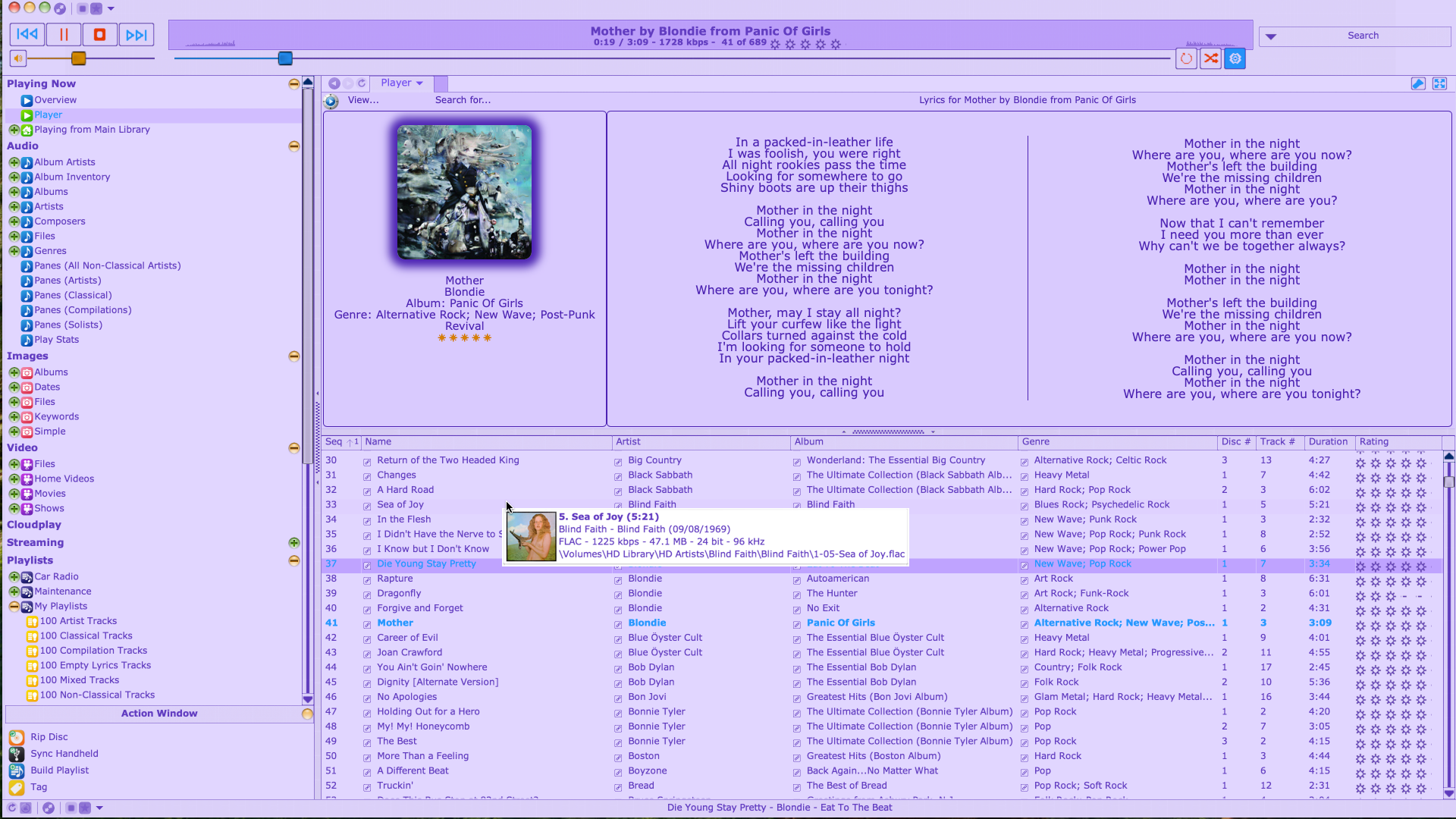Skip to the next track

tap(136, 34)
